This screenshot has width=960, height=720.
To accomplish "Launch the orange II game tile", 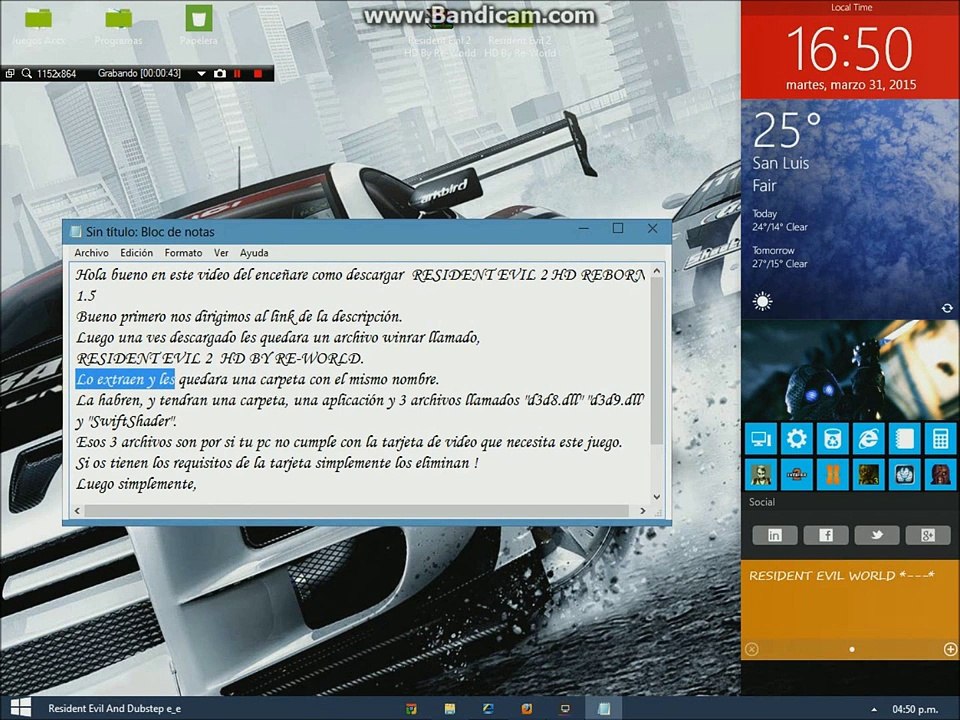I will pyautogui.click(x=833, y=474).
